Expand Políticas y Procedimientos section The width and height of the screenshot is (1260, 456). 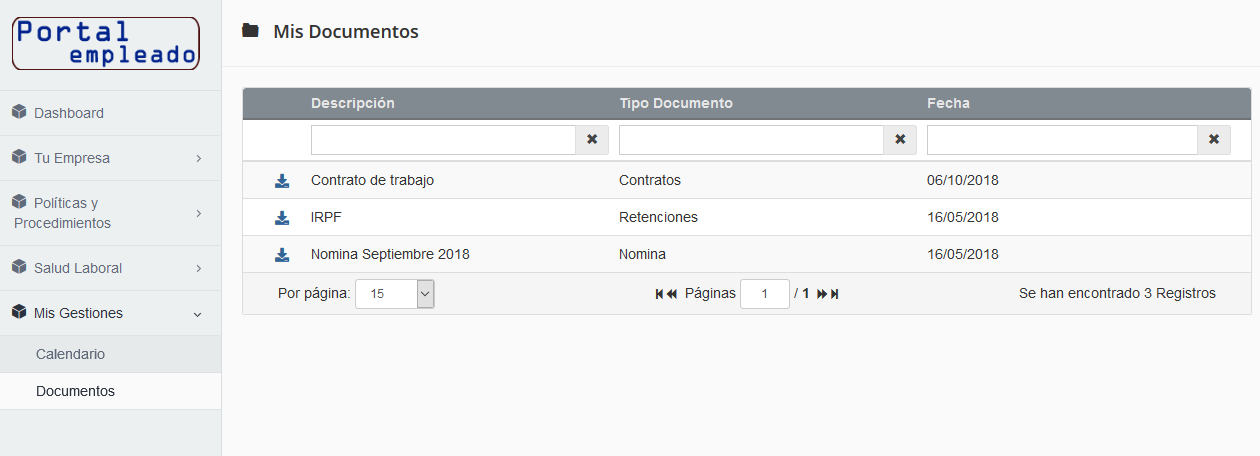tap(110, 213)
